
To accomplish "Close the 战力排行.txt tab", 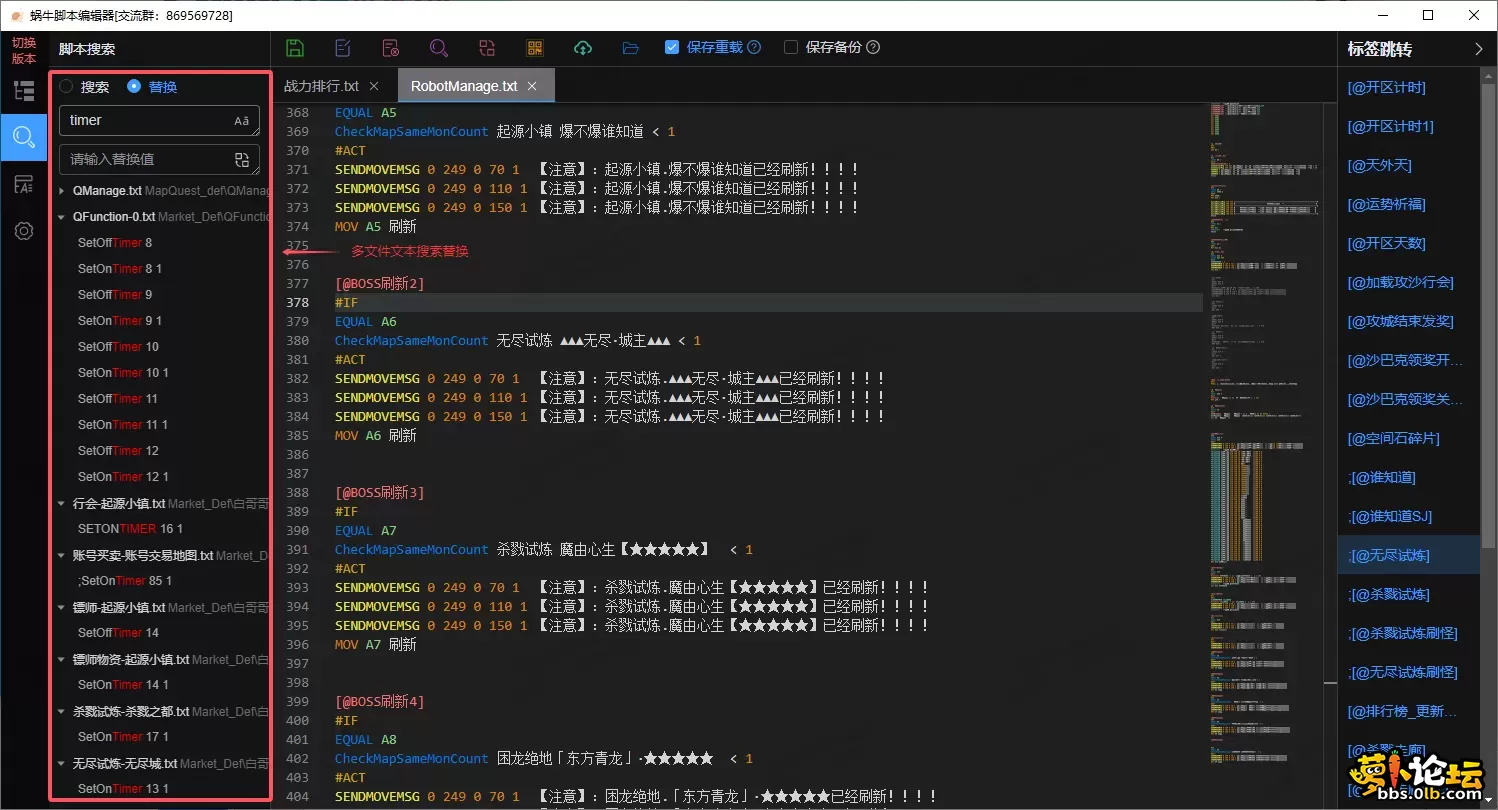I will point(374,86).
